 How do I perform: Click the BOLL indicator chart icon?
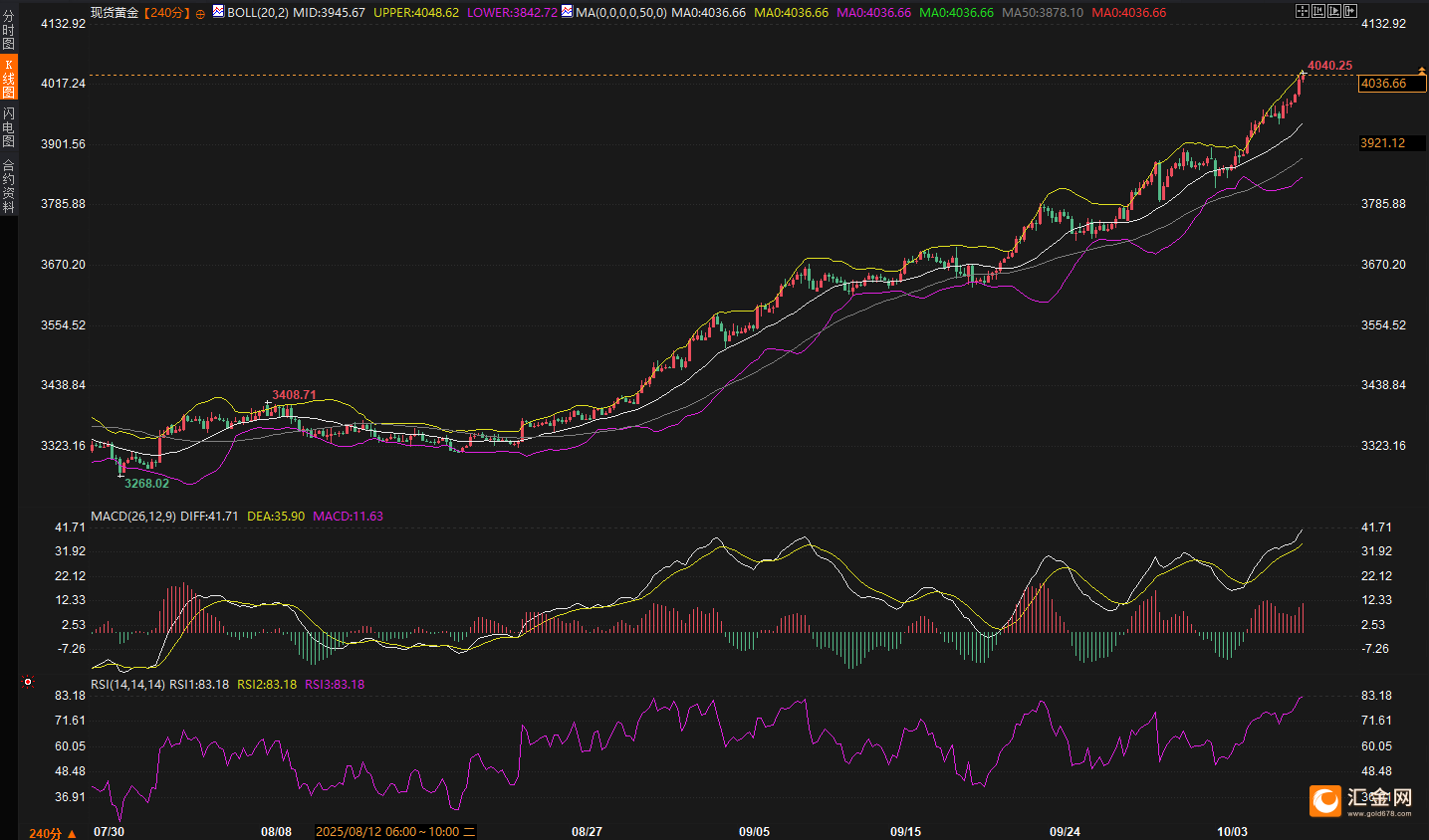tap(218, 12)
